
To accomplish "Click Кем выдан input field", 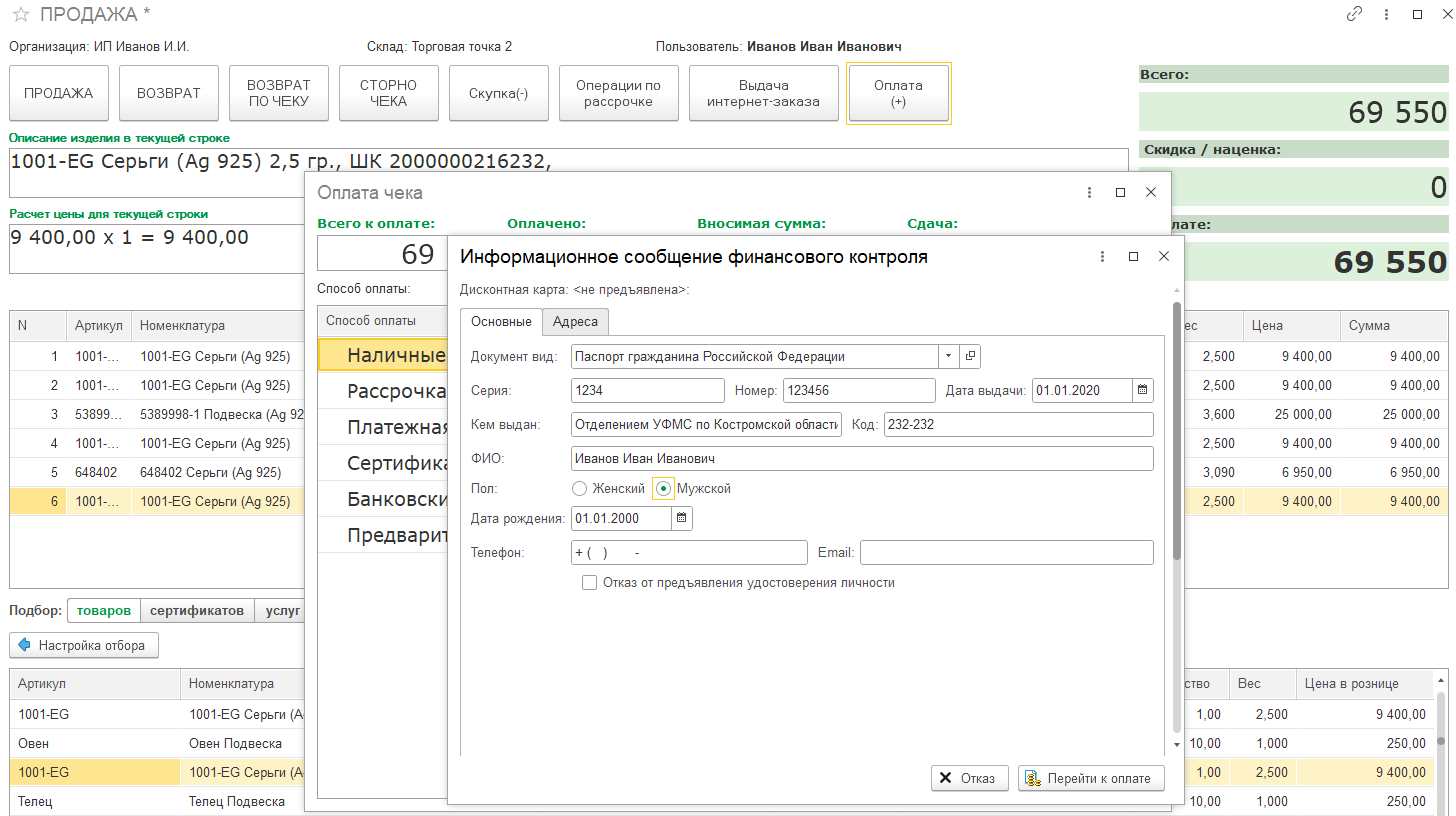I will pyautogui.click(x=707, y=425).
